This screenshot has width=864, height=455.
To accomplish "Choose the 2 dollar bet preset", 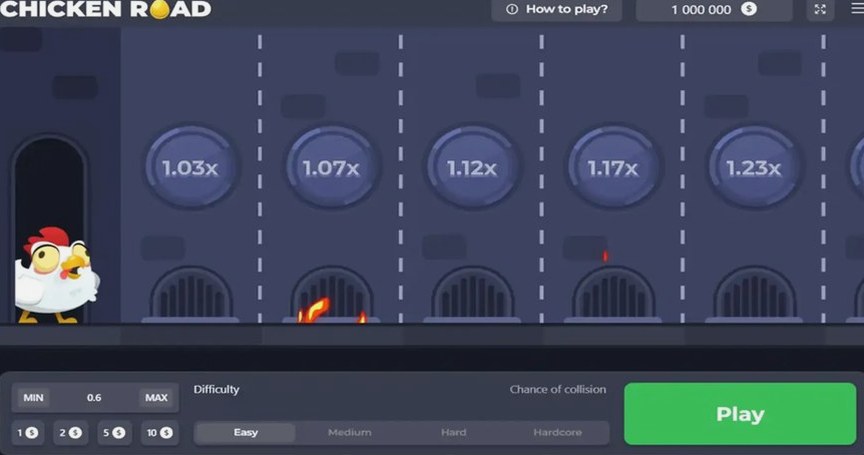I will (71, 433).
